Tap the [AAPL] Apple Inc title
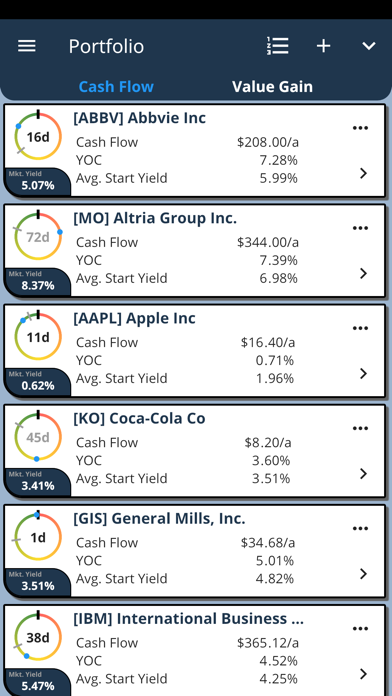This screenshot has width=392, height=696. coord(134,318)
